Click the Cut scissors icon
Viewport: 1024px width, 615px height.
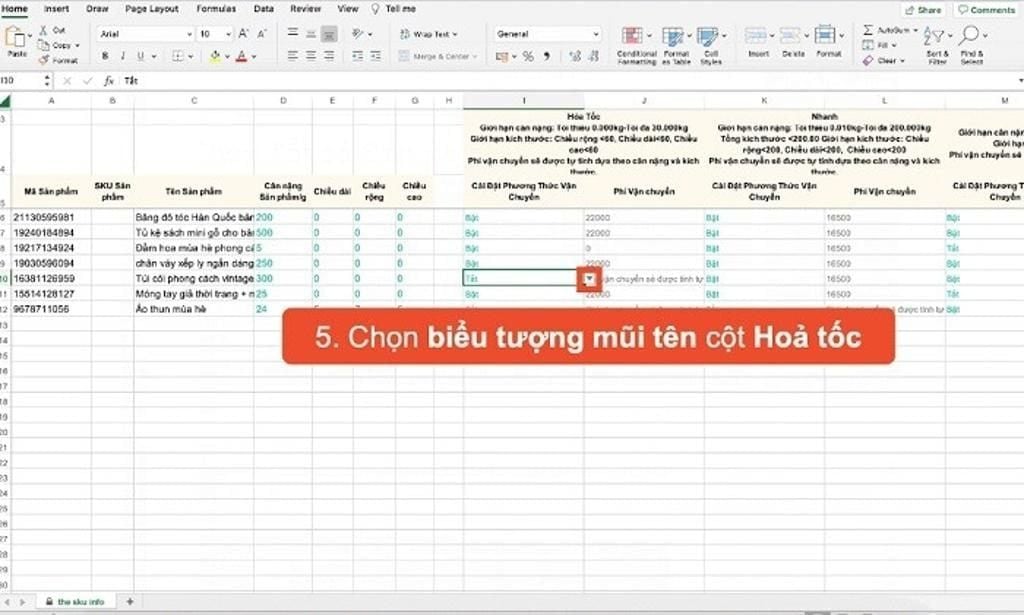point(45,31)
